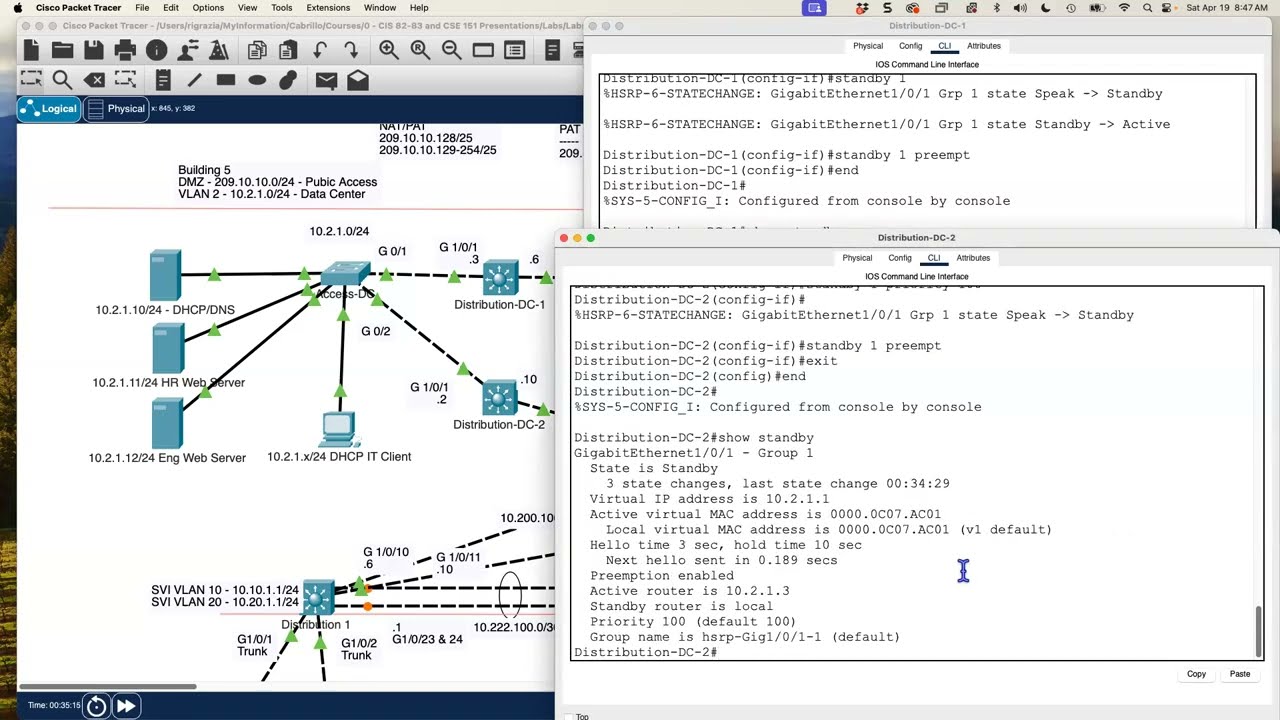This screenshot has width=1280, height=720.
Task: Pick the Delete tool
Action: (x=94, y=80)
